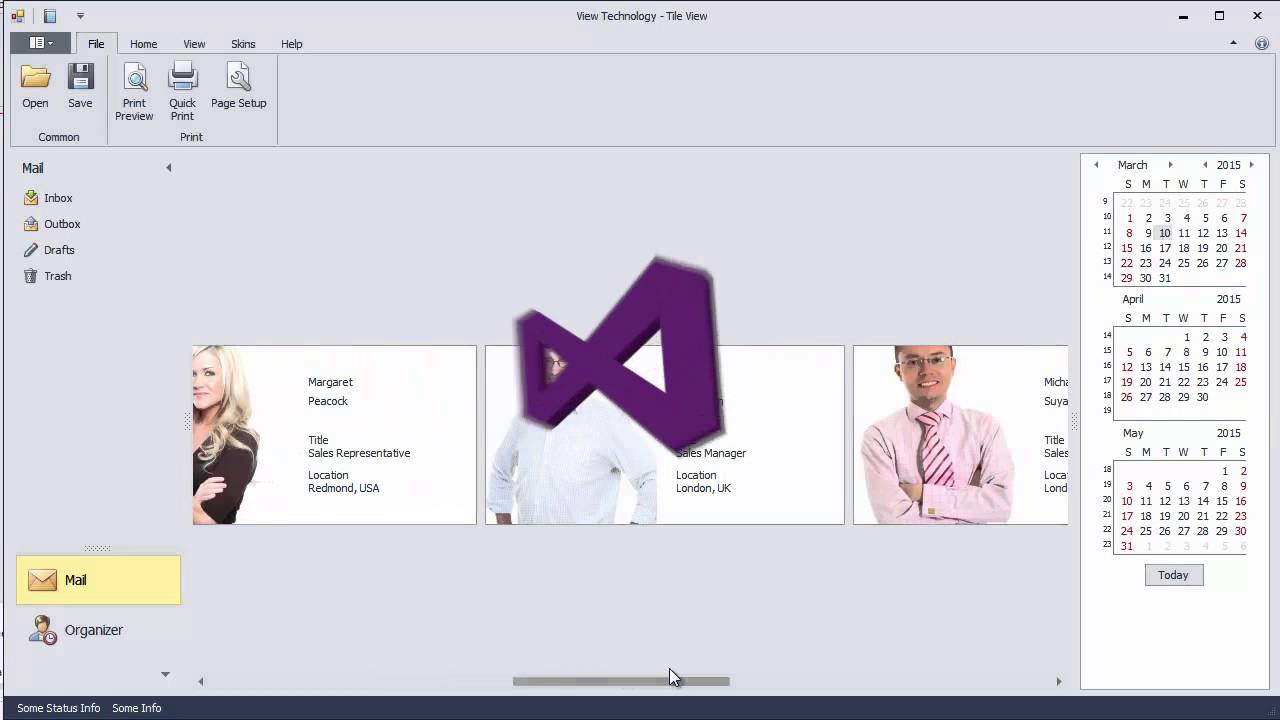Open the Drafts folder
The height and width of the screenshot is (720, 1280).
[x=59, y=250]
